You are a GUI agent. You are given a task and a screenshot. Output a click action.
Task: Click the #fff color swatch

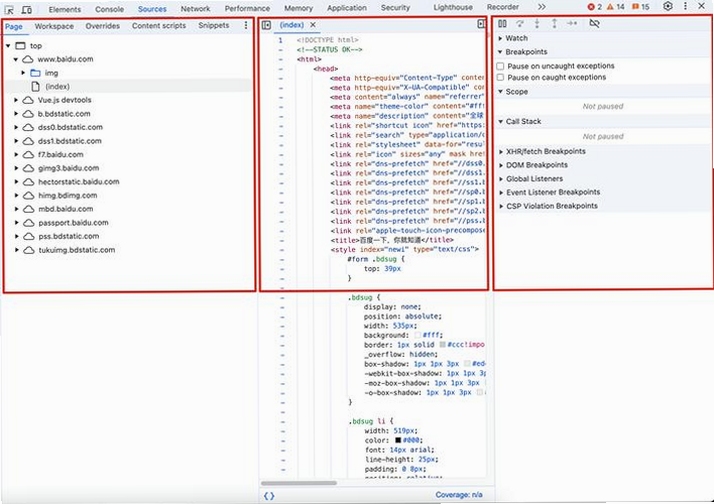click(417, 336)
